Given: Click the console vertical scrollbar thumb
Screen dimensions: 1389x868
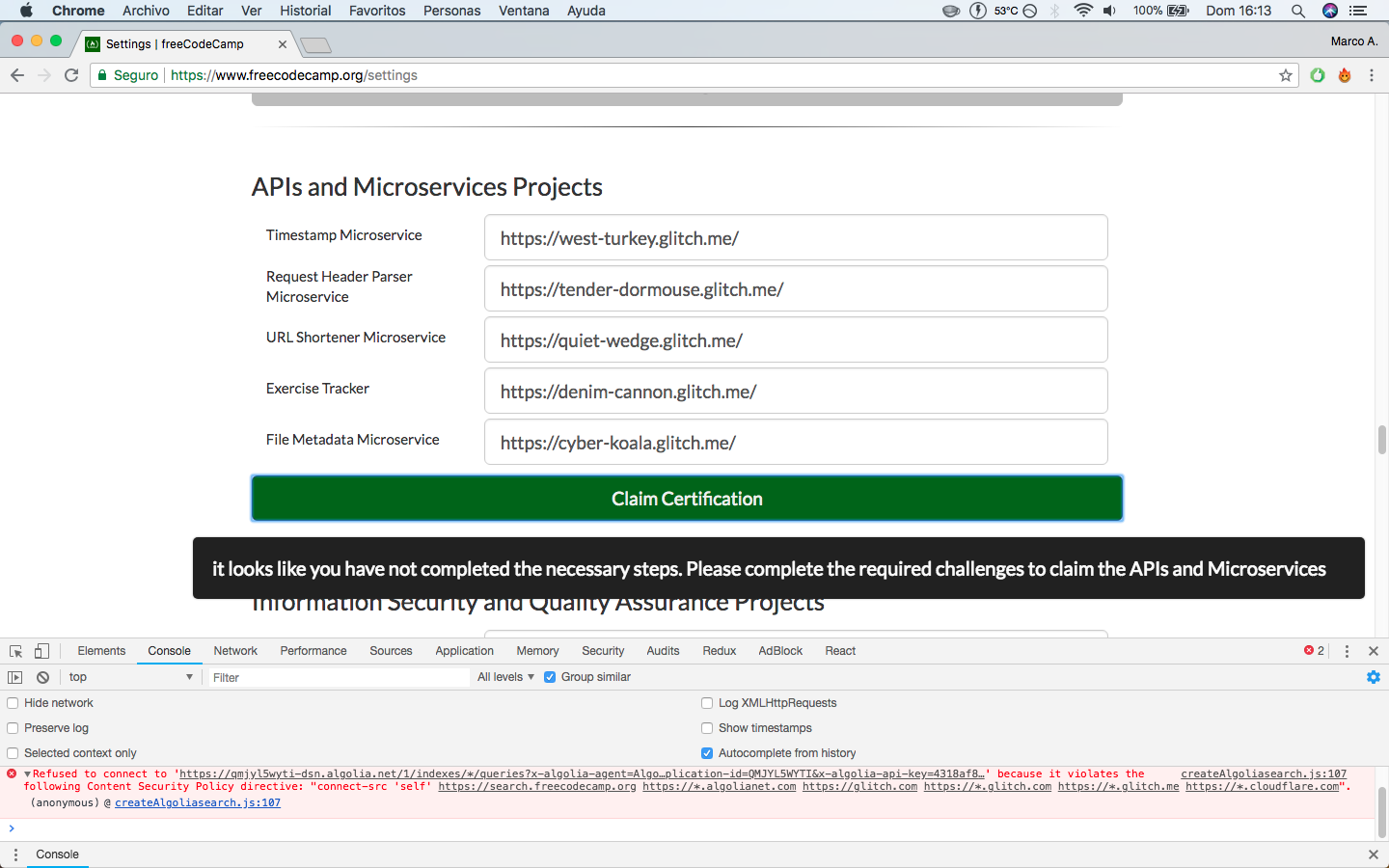Looking at the screenshot, I should tap(1381, 812).
